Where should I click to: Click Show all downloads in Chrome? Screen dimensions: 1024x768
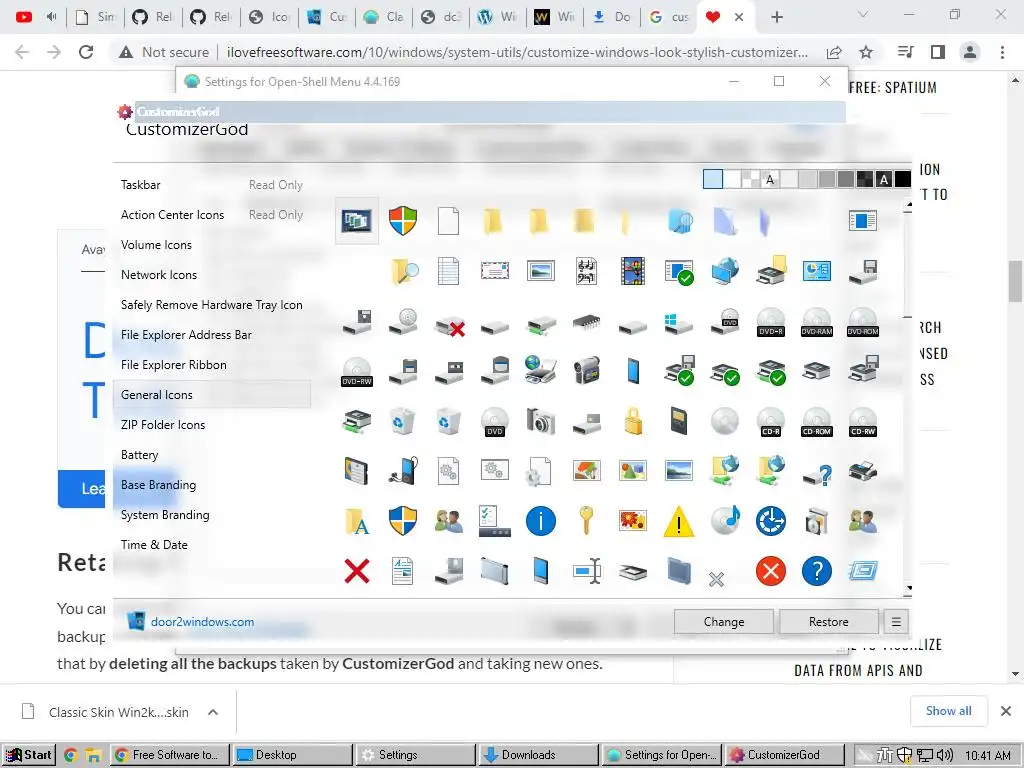pos(948,711)
